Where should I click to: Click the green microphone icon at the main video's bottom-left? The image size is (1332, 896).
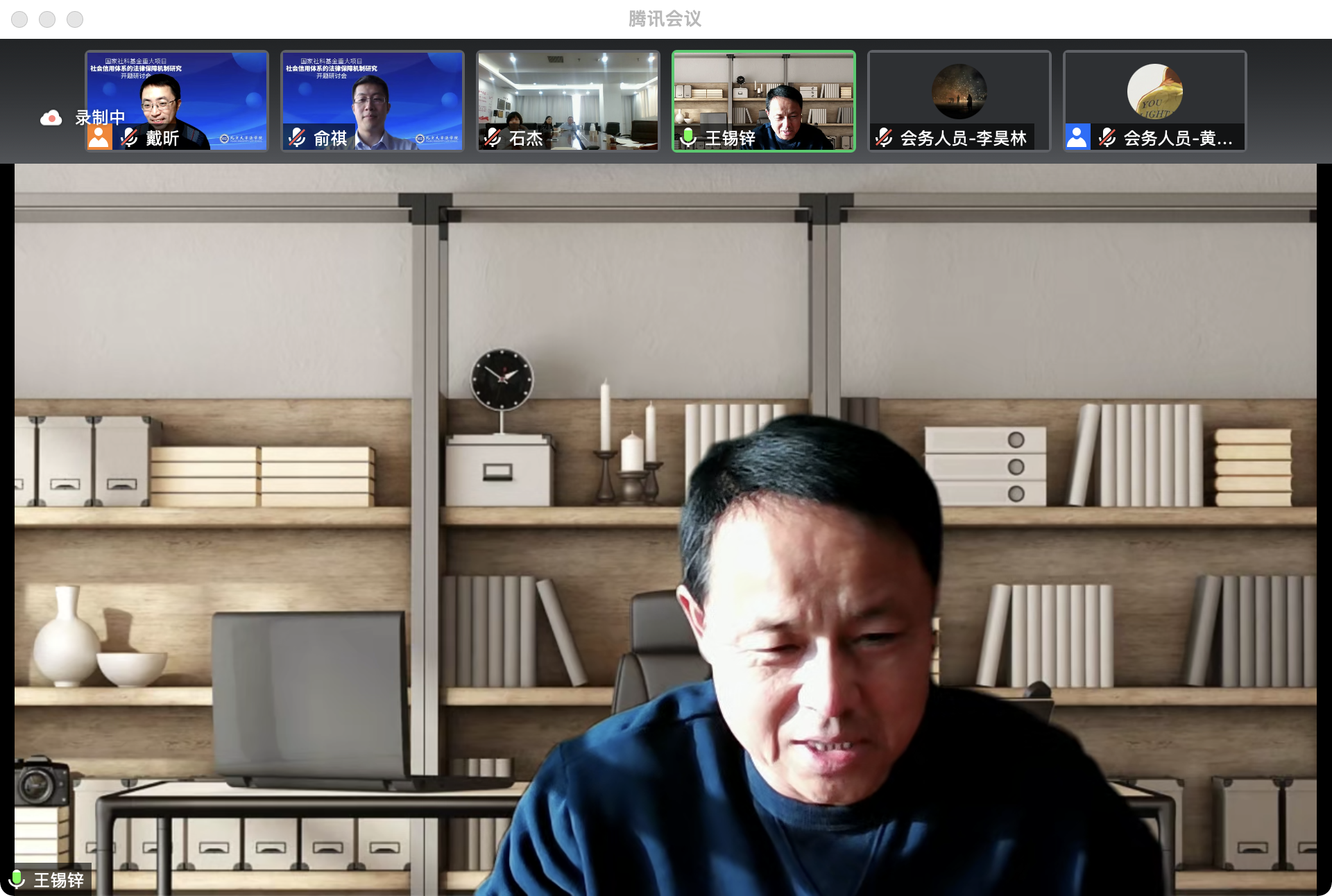[x=17, y=879]
